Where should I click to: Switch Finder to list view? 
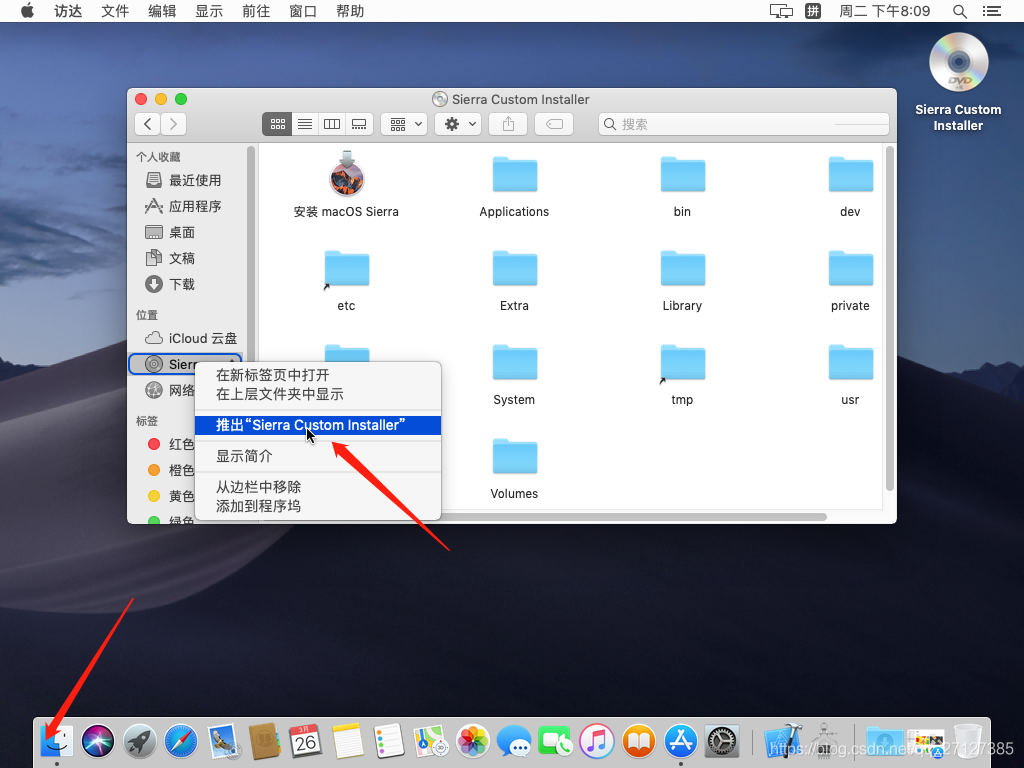(x=305, y=124)
